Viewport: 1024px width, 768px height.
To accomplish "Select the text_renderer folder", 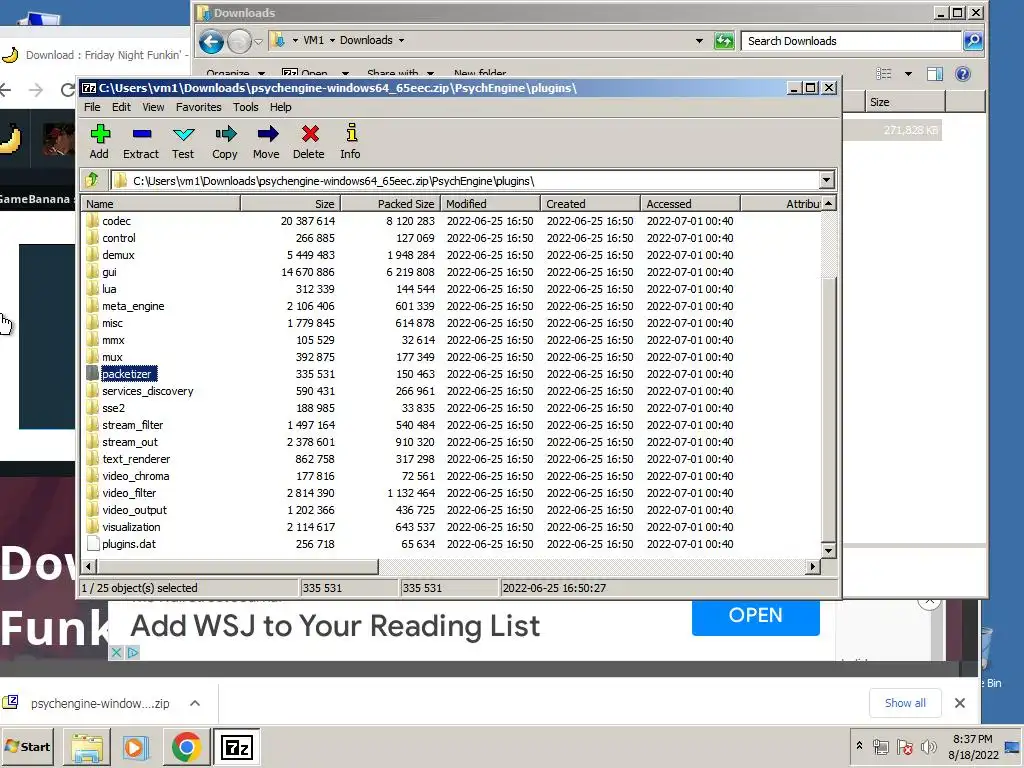I will pos(136,458).
